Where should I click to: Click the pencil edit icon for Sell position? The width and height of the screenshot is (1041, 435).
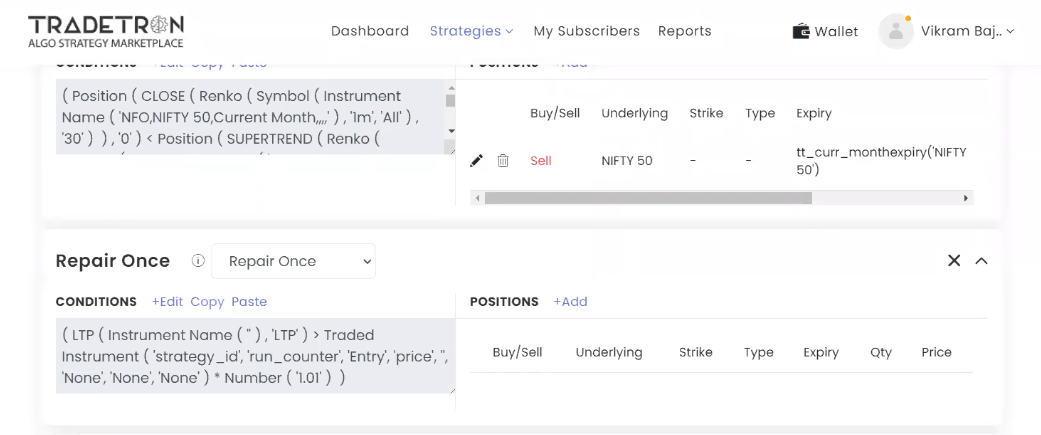(477, 161)
